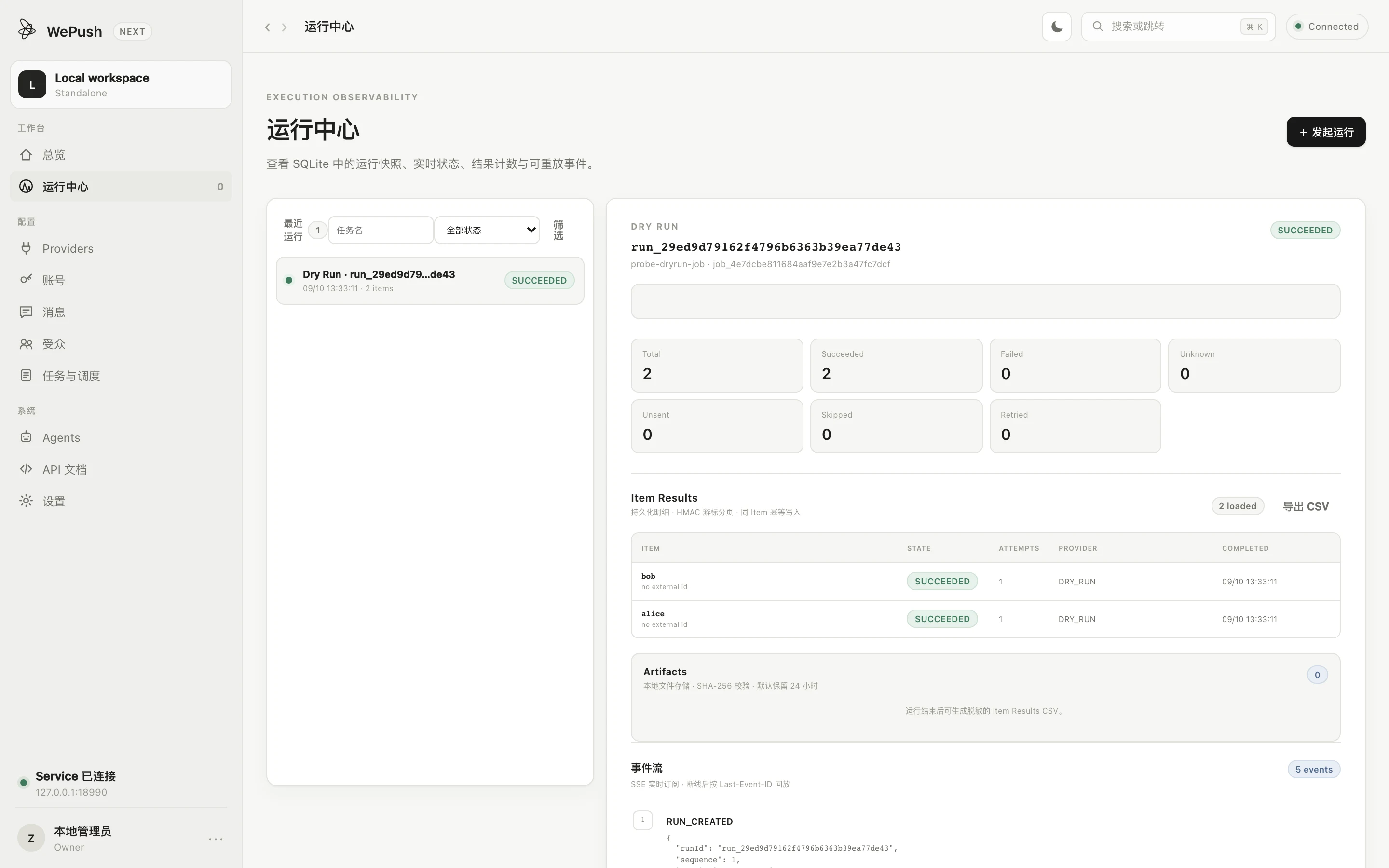Click the NEXT badge beside WePush
1389x868 pixels.
click(x=132, y=31)
